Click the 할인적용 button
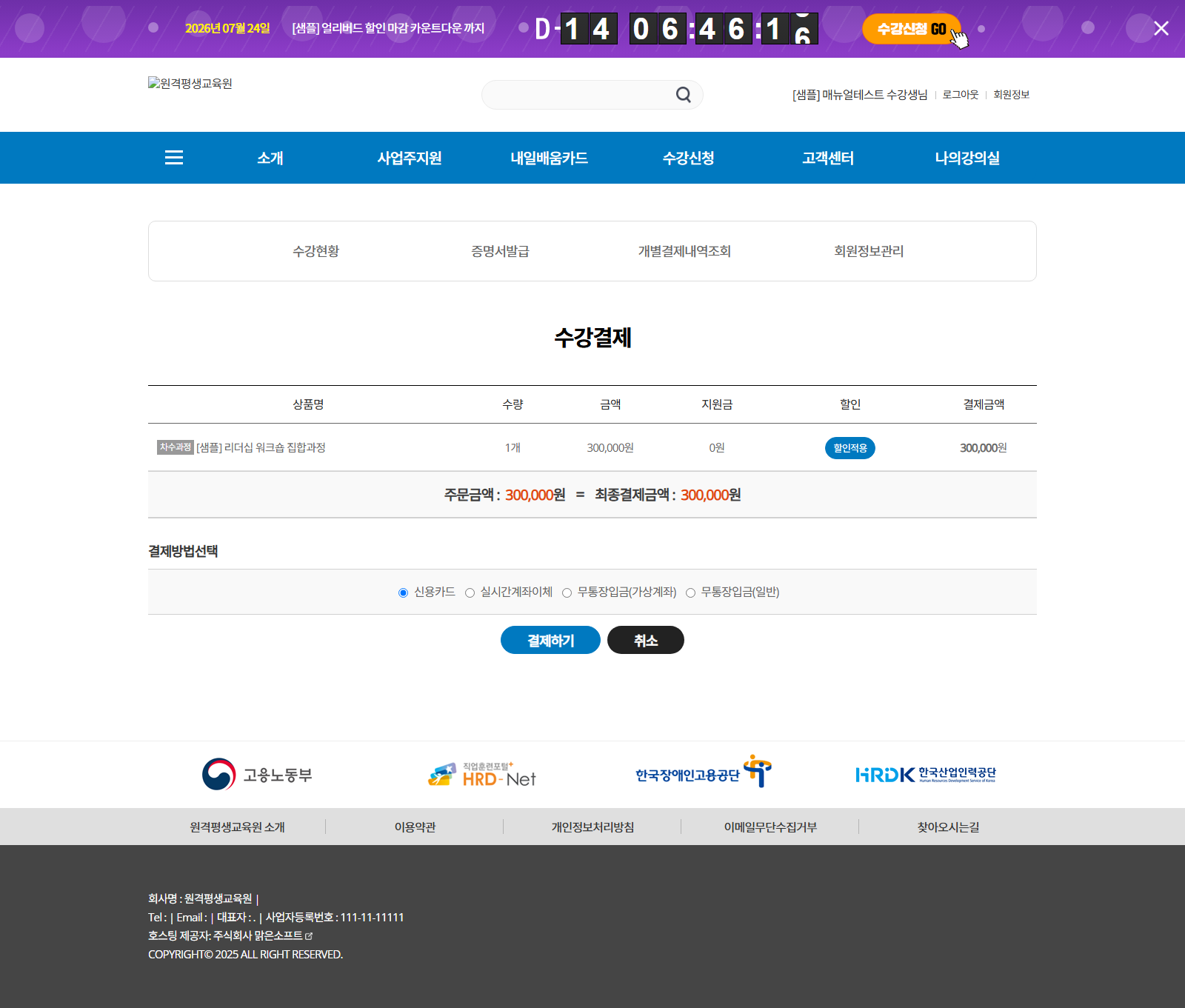 [850, 448]
